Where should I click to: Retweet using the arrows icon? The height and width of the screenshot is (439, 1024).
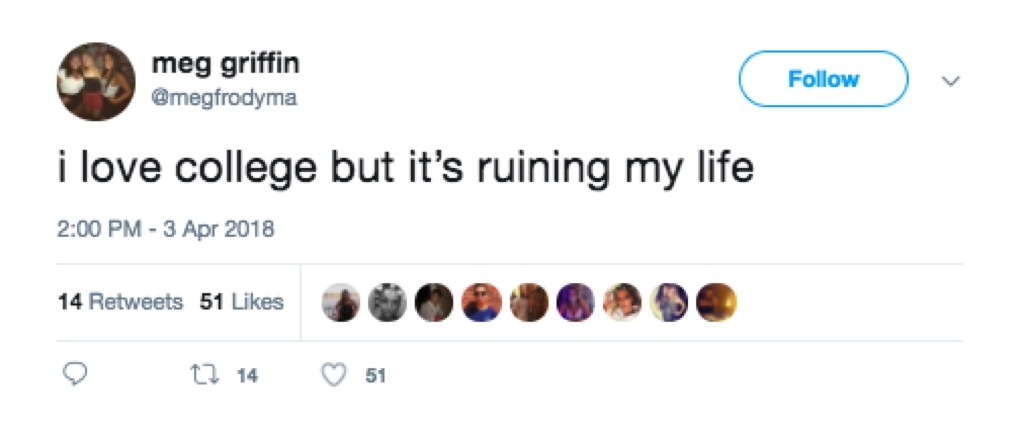pos(201,376)
